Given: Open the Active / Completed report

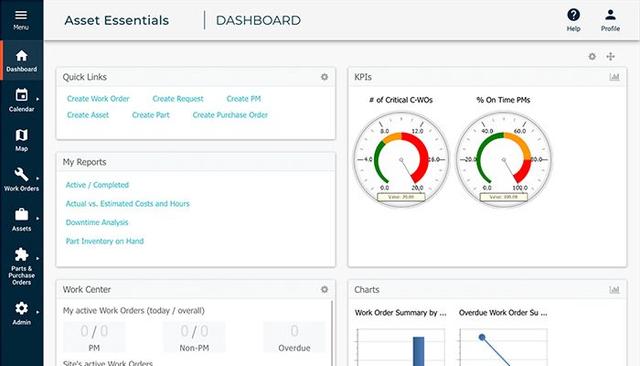Looking at the screenshot, I should point(97,185).
